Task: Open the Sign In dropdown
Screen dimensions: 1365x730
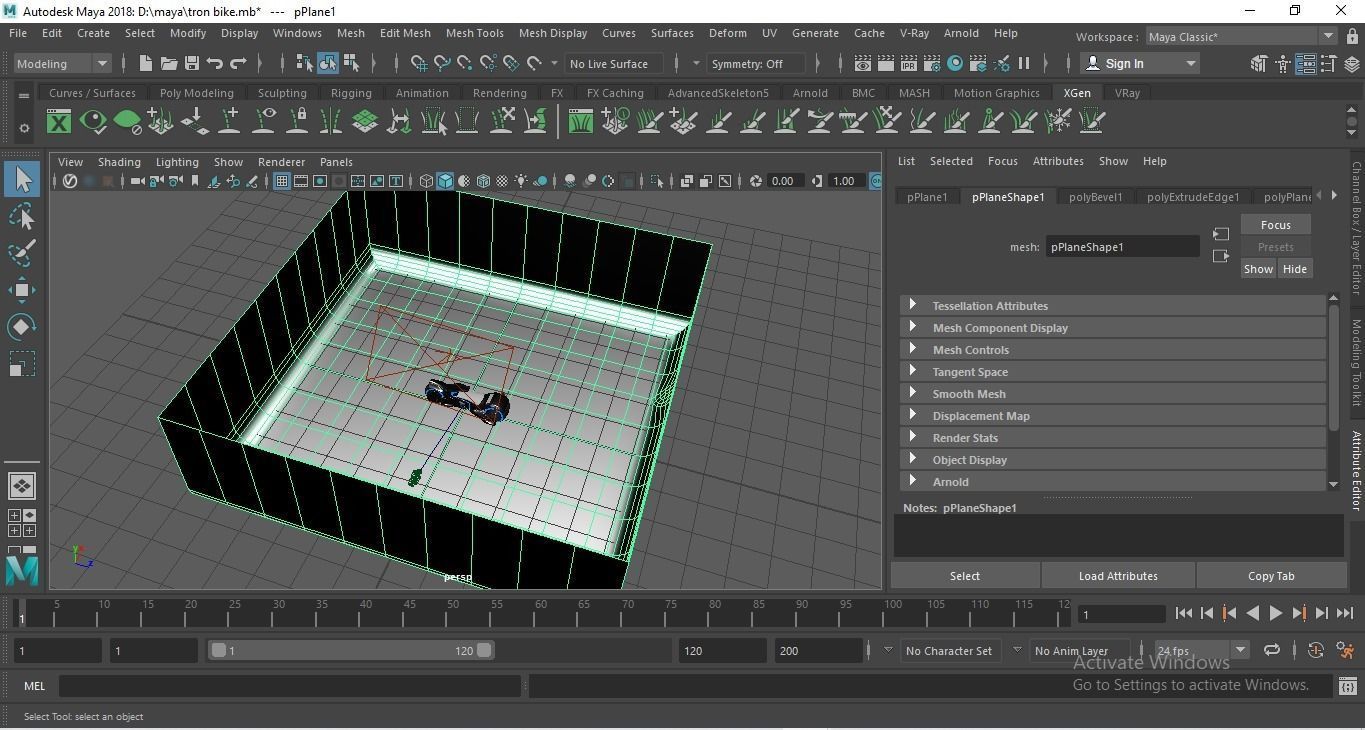Action: click(x=1141, y=63)
